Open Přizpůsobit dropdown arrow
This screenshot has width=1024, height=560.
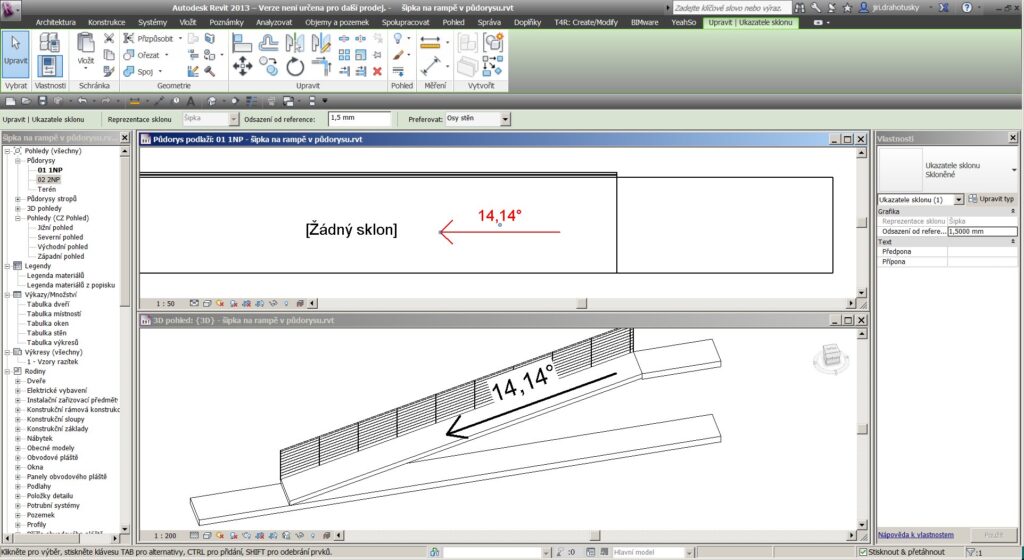(180, 39)
